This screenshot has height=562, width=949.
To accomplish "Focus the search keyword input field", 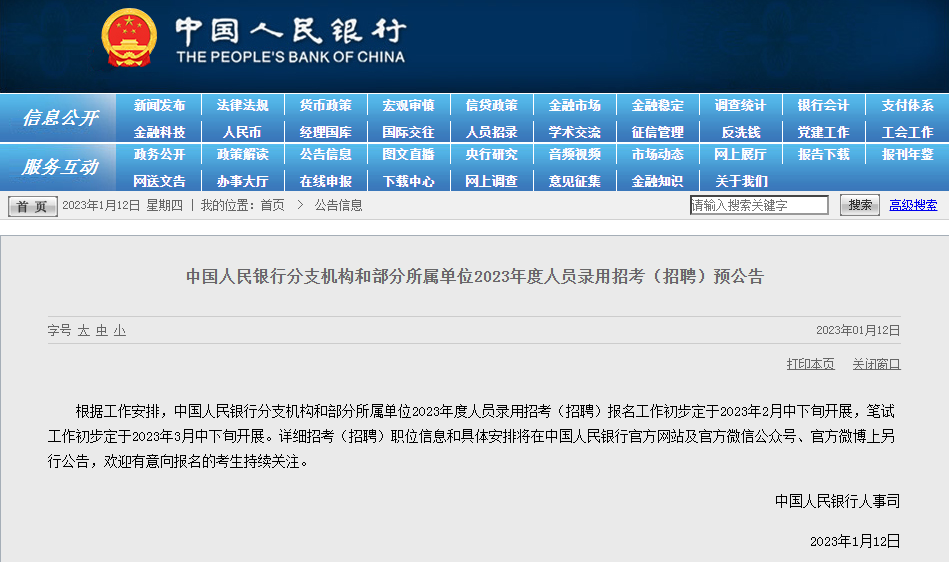I will click(759, 205).
